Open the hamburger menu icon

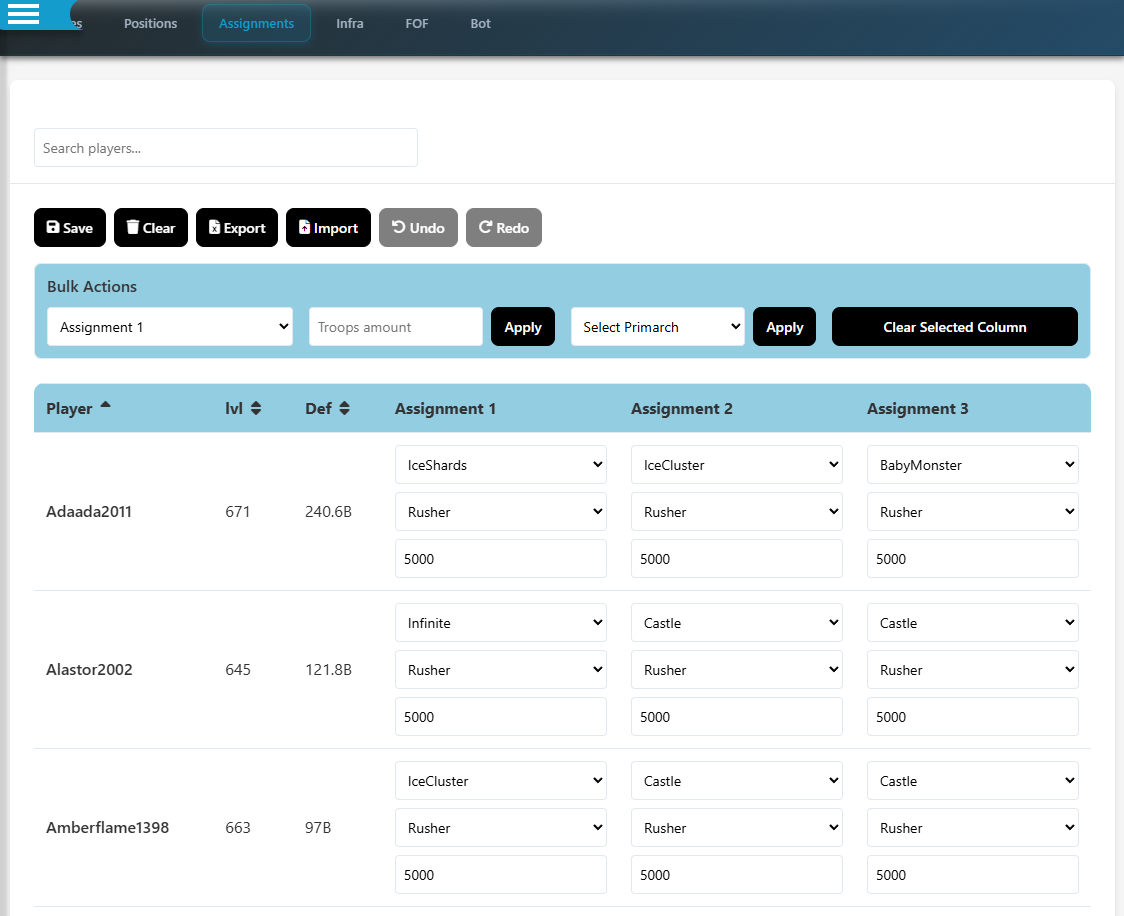click(23, 14)
